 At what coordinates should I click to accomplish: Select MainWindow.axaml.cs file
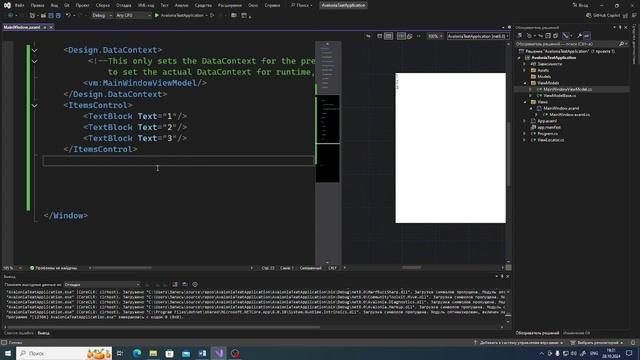click(x=569, y=115)
